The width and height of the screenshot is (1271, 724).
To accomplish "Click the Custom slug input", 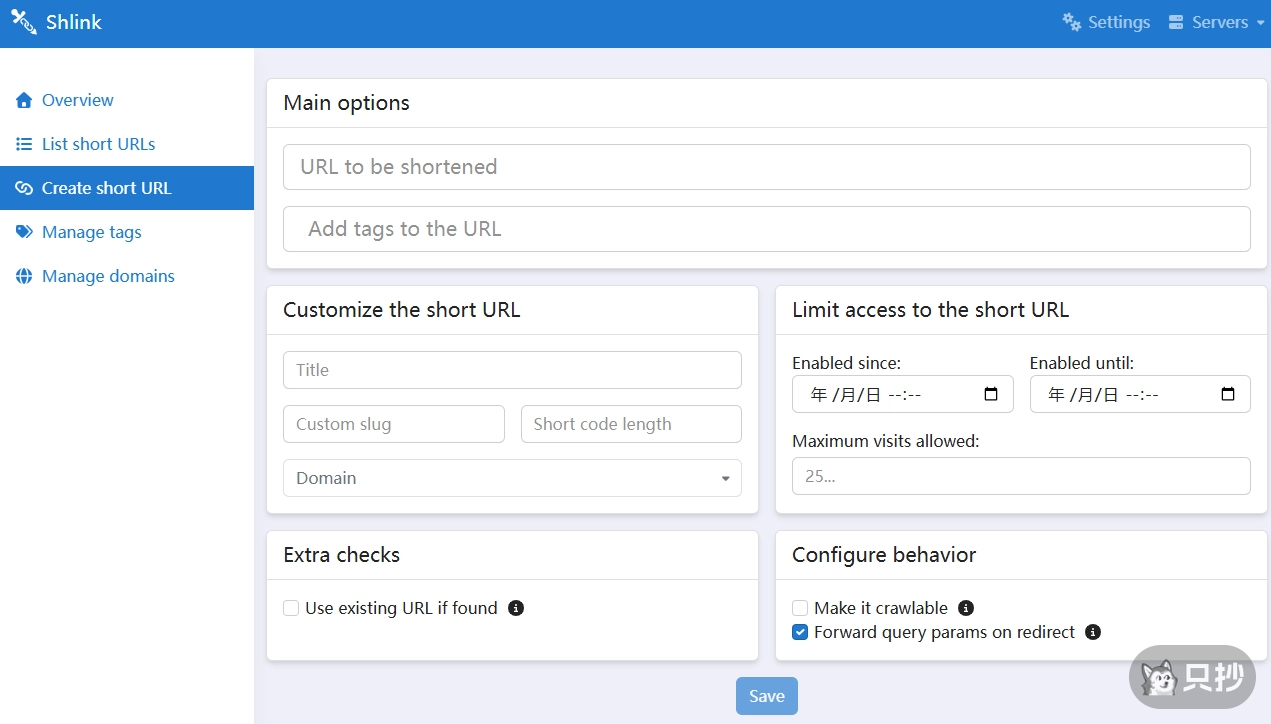I will coord(393,424).
